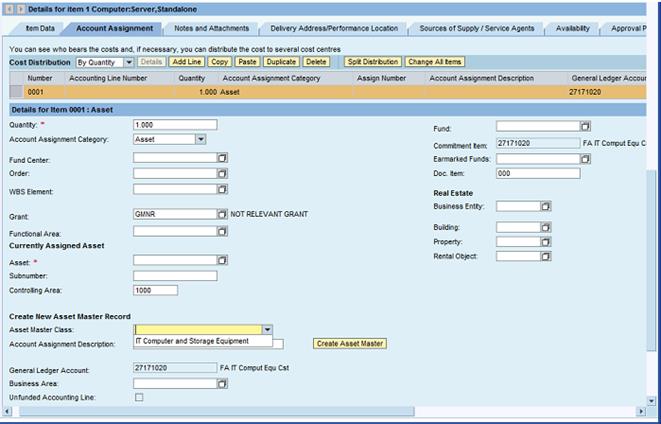
Task: Click the greyed Details button
Action: [x=151, y=62]
